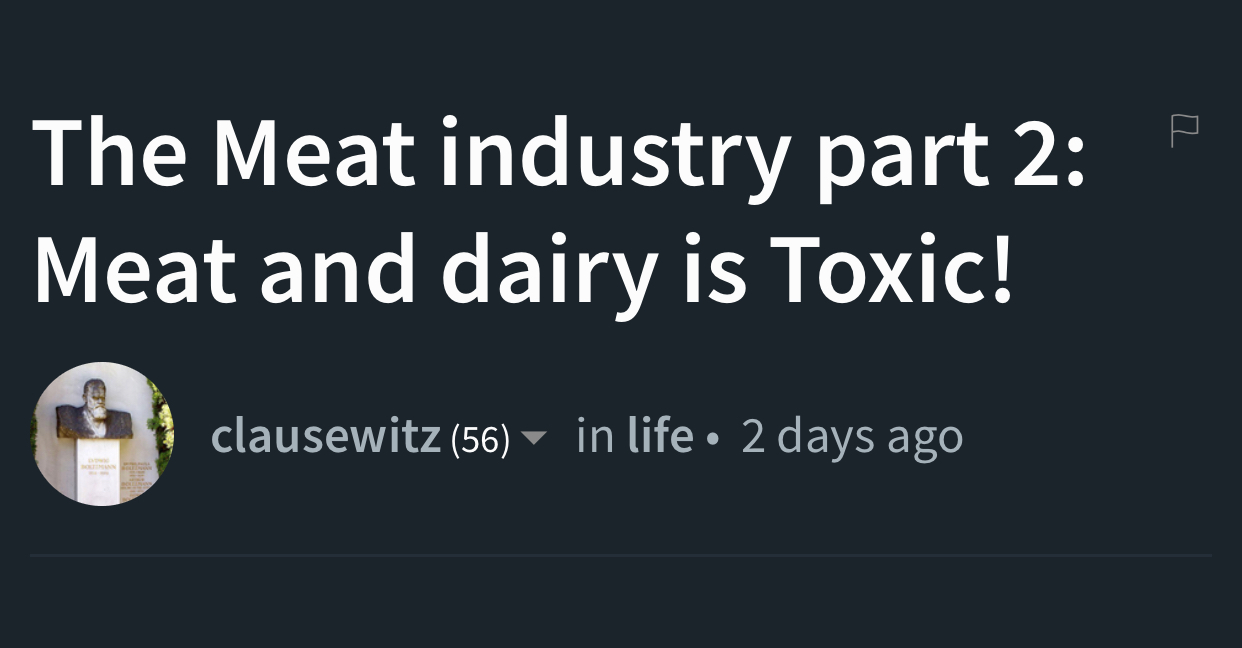Click the word 'Toxic!' in the heading
Image resolution: width=1242 pixels, height=648 pixels.
click(x=893, y=268)
